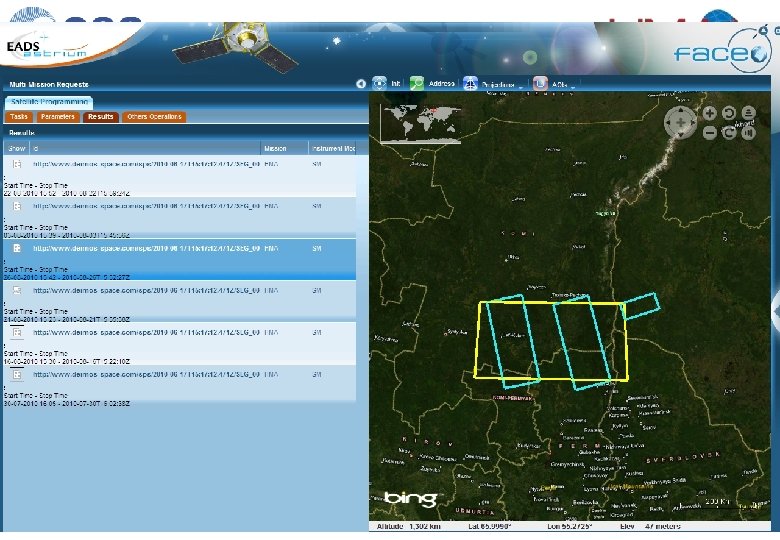Screen dimensions: 780x540
Task: Pan map left with navigation pad arrow
Action: (x=669, y=122)
